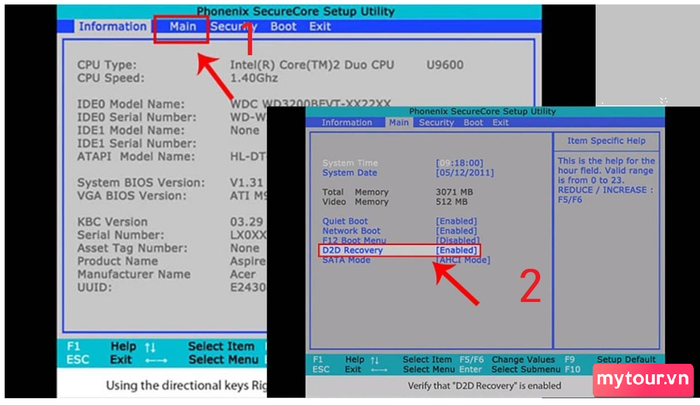Click the "KBC Version" label
This screenshot has height=405, width=700.
point(112,222)
